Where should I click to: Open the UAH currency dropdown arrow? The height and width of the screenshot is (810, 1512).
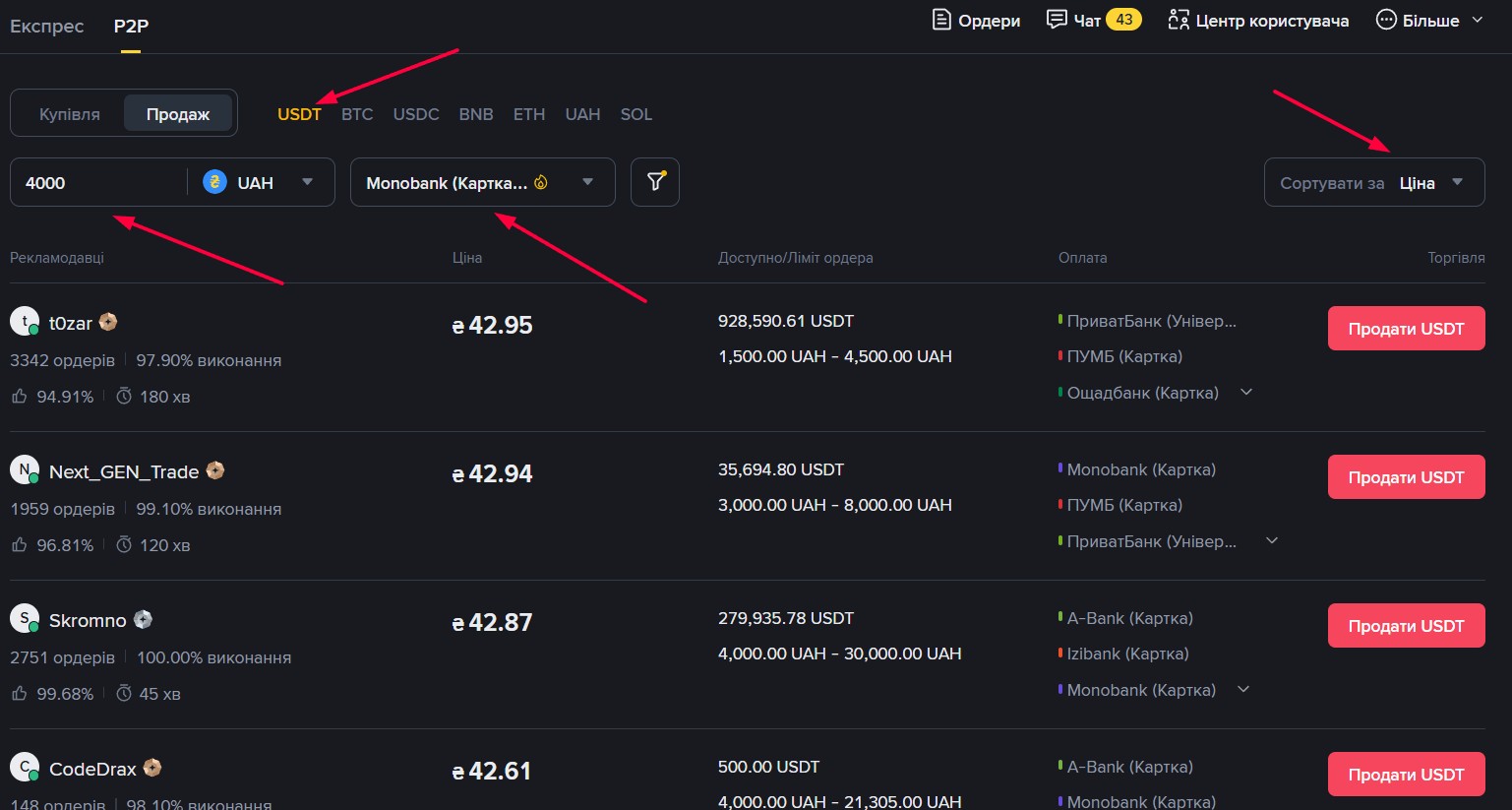(308, 182)
